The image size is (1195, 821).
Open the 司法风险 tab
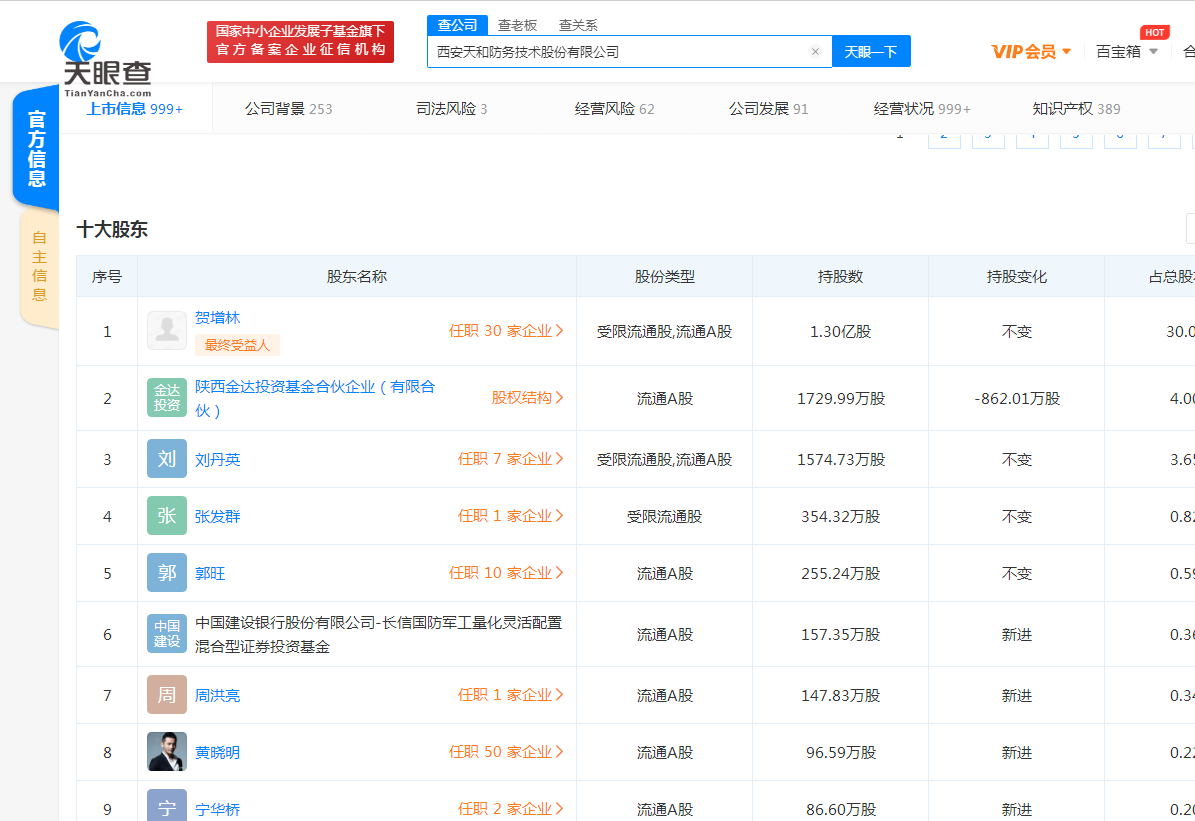point(451,109)
